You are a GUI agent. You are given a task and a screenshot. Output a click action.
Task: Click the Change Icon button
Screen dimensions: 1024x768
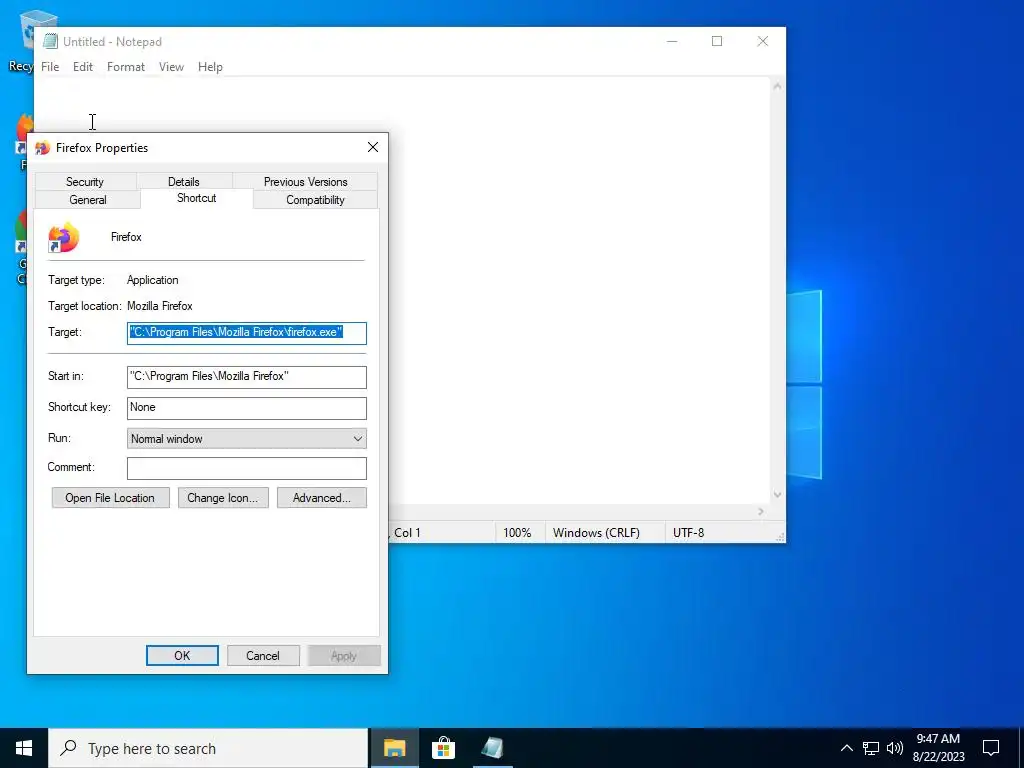223,498
